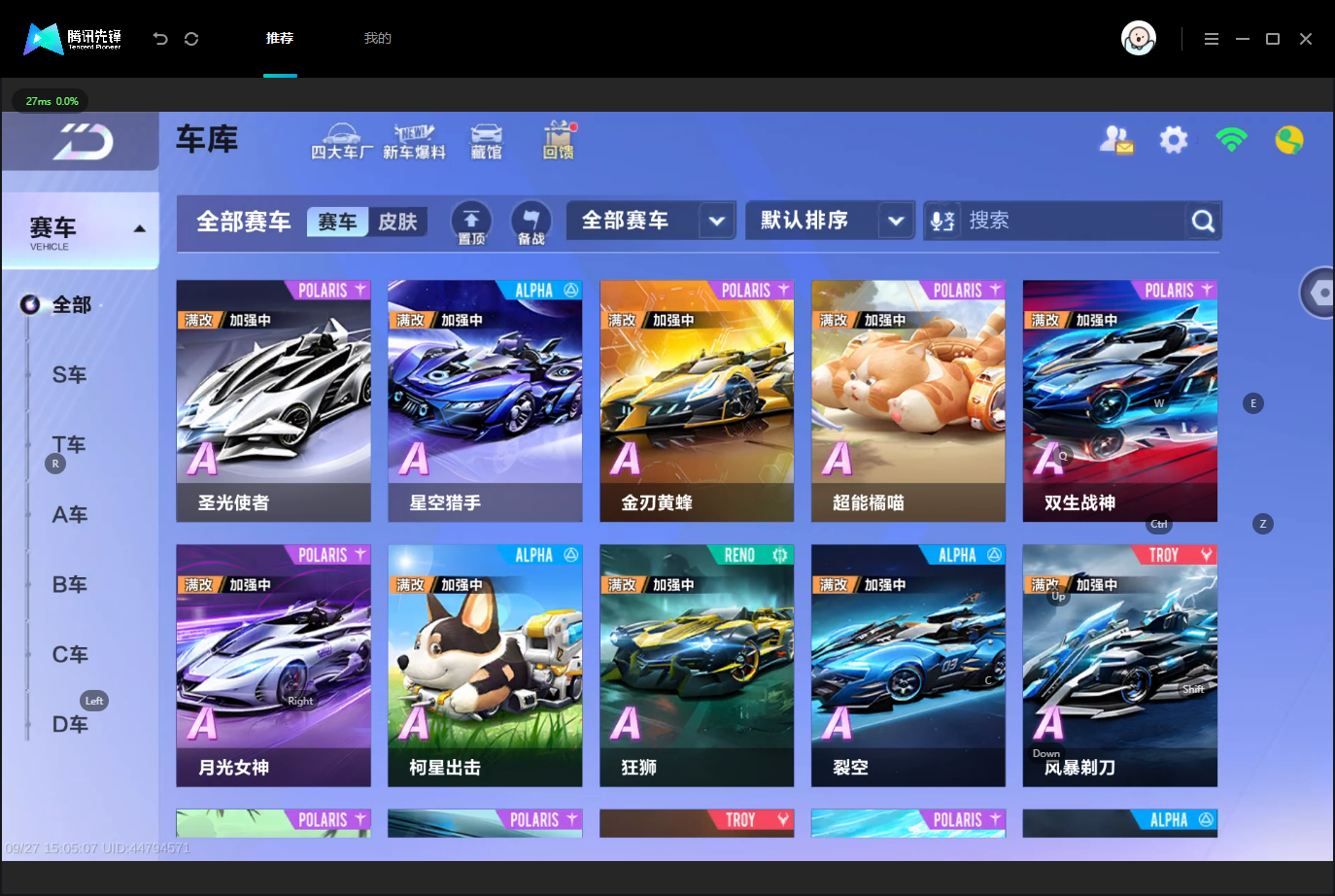1335x896 pixels.
Task: Select the 金刃黄蜂 car card
Action: (x=697, y=401)
